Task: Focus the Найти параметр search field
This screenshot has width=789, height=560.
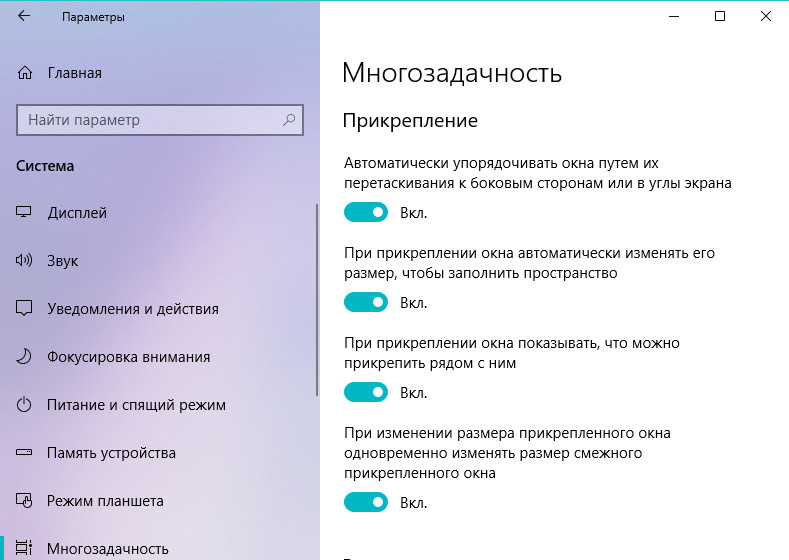Action: pyautogui.click(x=160, y=120)
